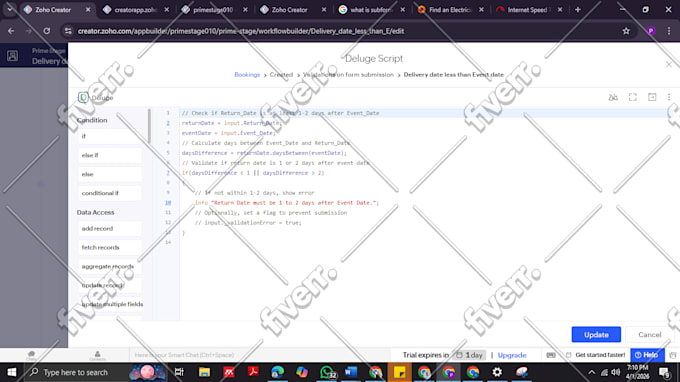Open a new browser tab
This screenshot has height=382, width=680.
coord(578,10)
